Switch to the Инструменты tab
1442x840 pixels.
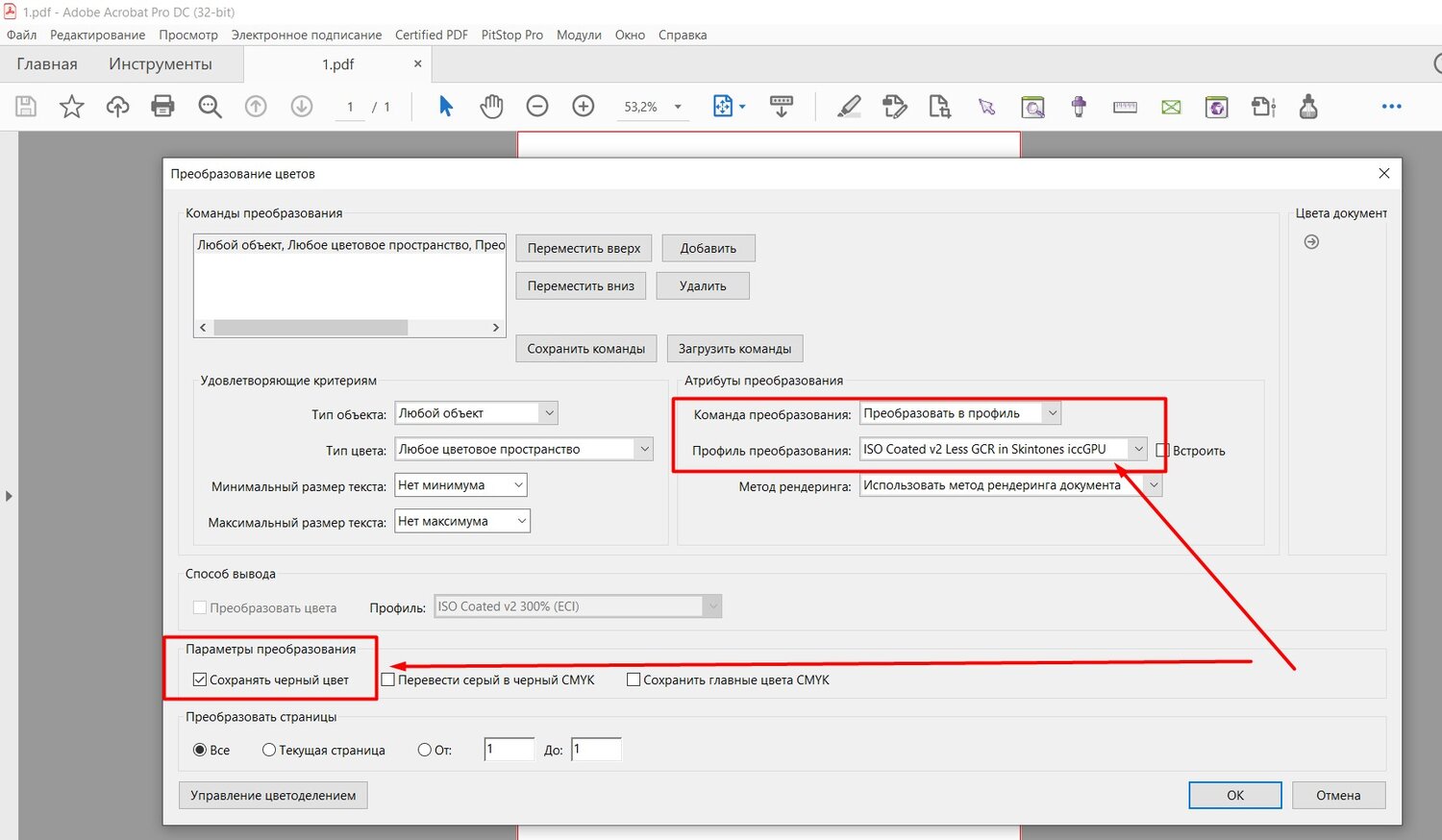[x=160, y=64]
